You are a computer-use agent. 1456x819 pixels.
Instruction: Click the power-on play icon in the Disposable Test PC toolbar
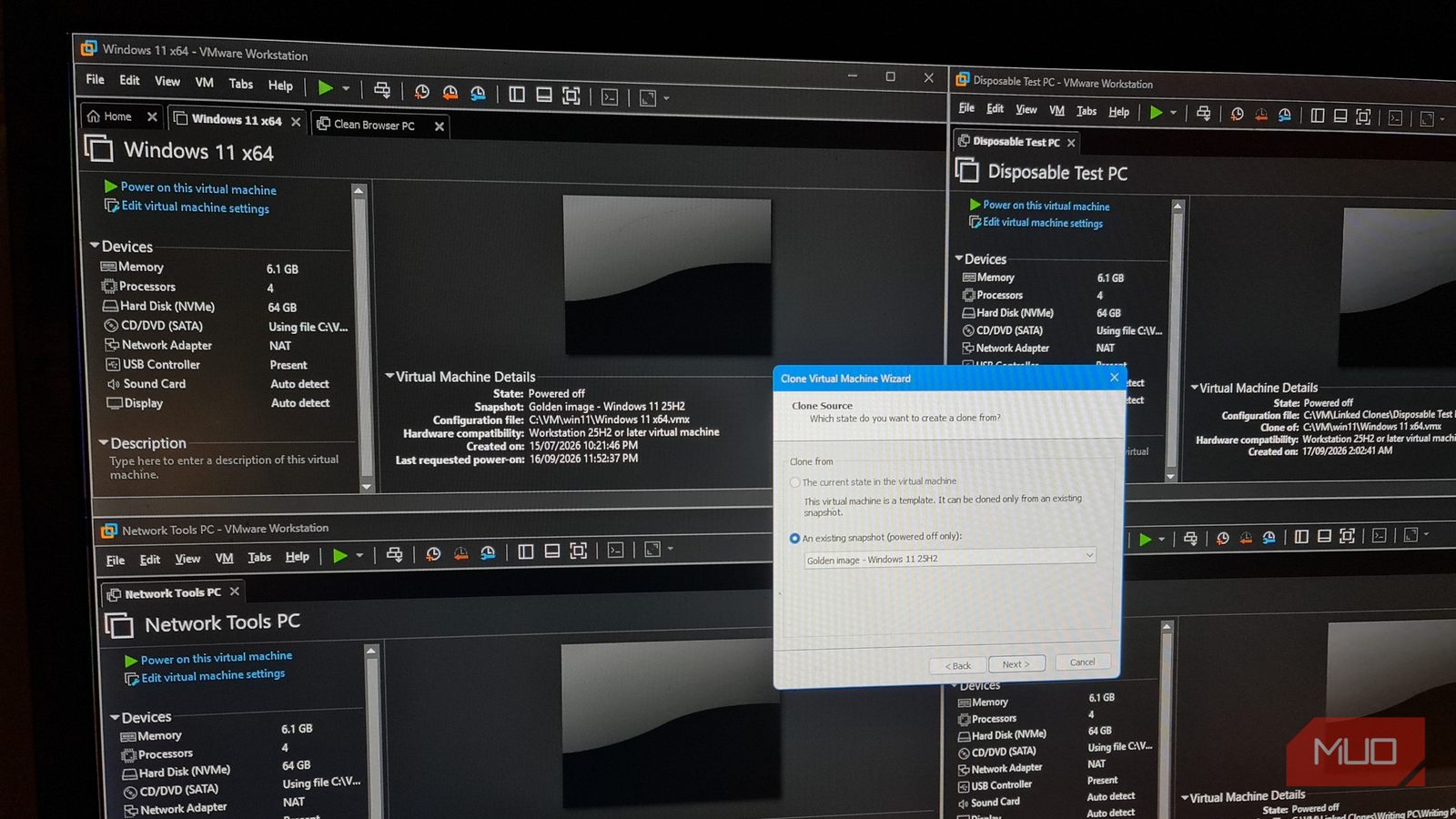(x=1156, y=113)
